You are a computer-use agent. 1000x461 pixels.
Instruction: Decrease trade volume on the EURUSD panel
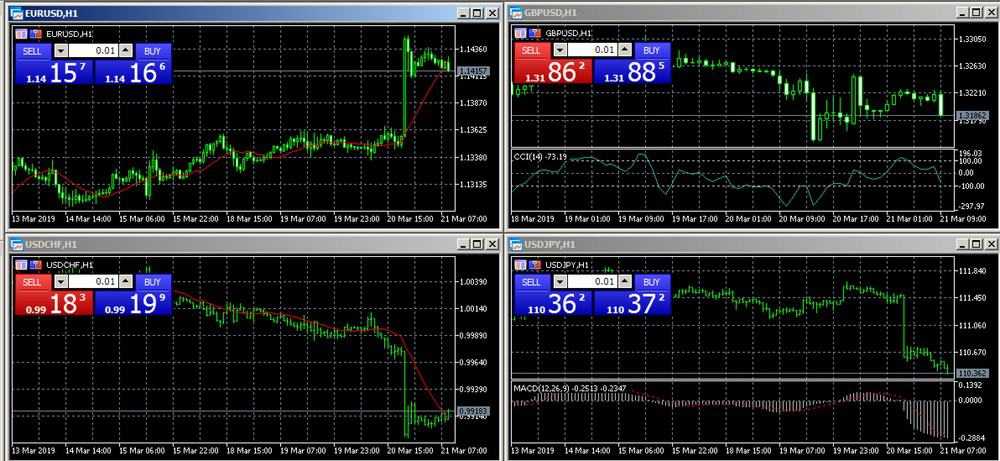pos(59,50)
